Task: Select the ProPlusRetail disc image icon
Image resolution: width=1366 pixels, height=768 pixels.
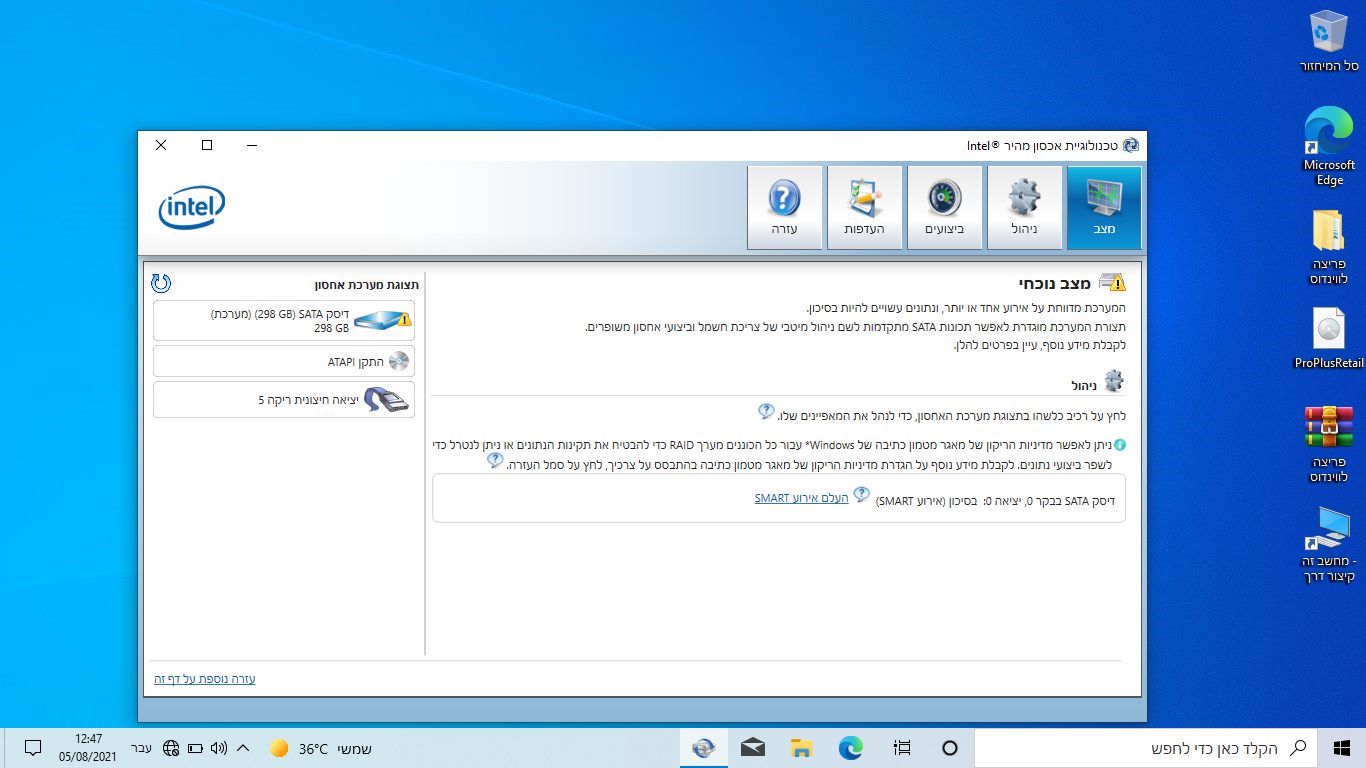Action: [1329, 340]
